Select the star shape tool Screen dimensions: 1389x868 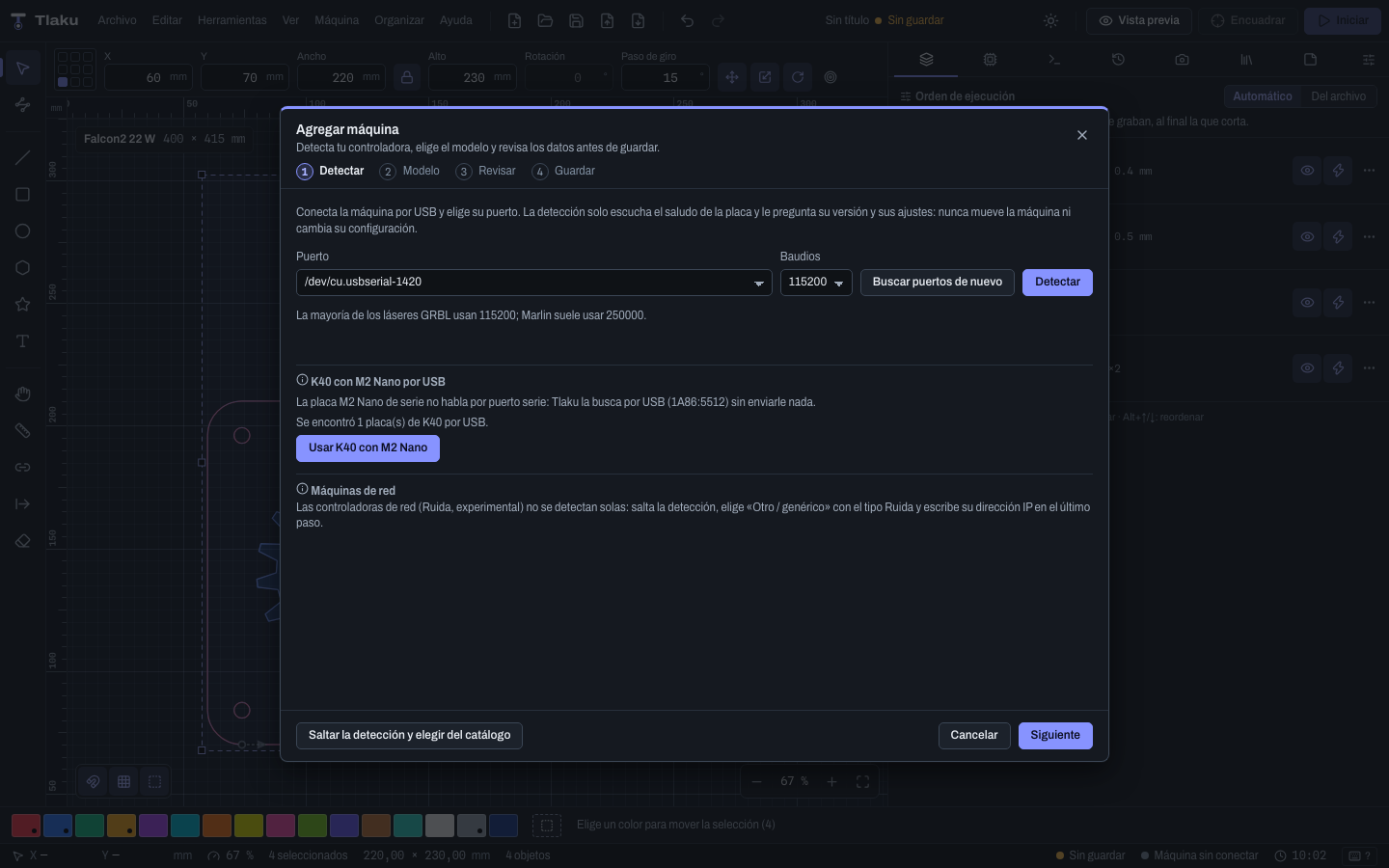[22, 305]
